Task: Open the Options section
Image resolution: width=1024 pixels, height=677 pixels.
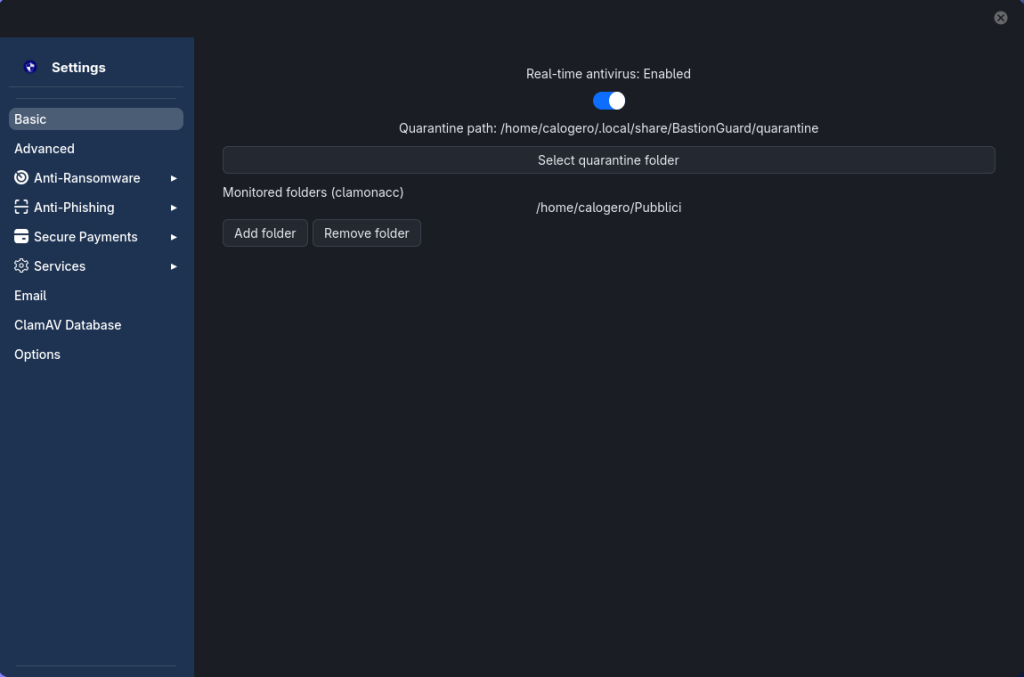Action: click(x=96, y=354)
